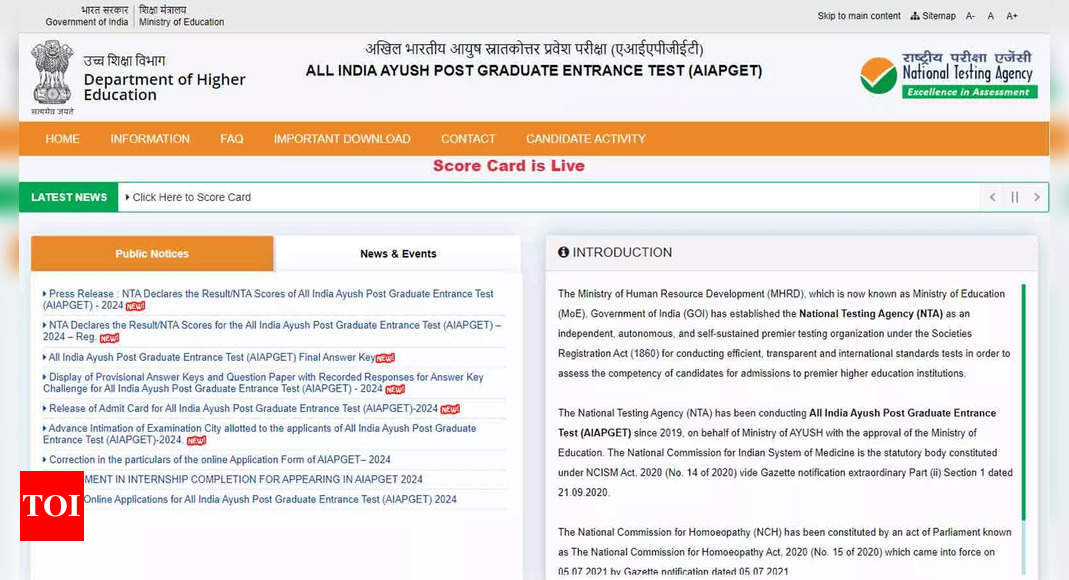Open CANDIDATE ACTIVITY menu
The width and height of the screenshot is (1069, 580).
586,138
